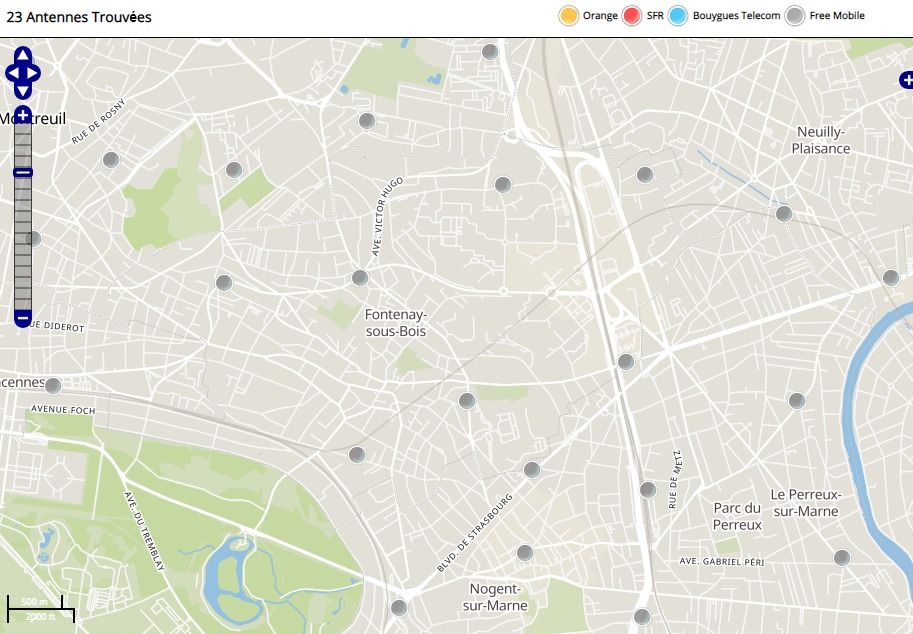Toggle SFR operator red circle
The height and width of the screenshot is (634, 913).
tap(632, 16)
